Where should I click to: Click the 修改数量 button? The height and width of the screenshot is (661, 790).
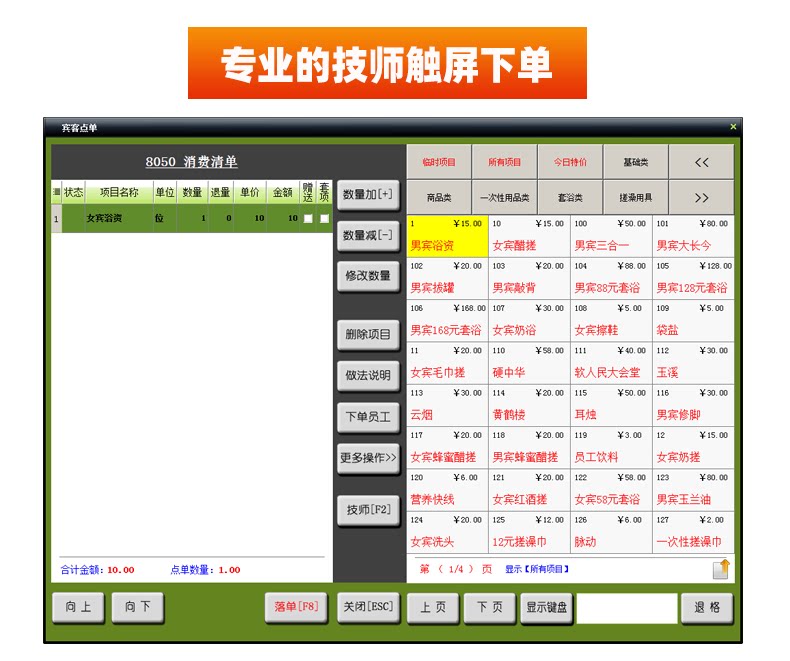(x=368, y=276)
